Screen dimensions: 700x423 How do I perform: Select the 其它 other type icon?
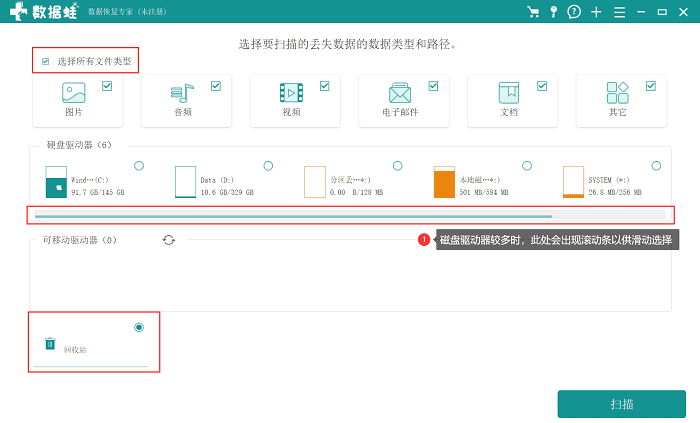pyautogui.click(x=617, y=93)
